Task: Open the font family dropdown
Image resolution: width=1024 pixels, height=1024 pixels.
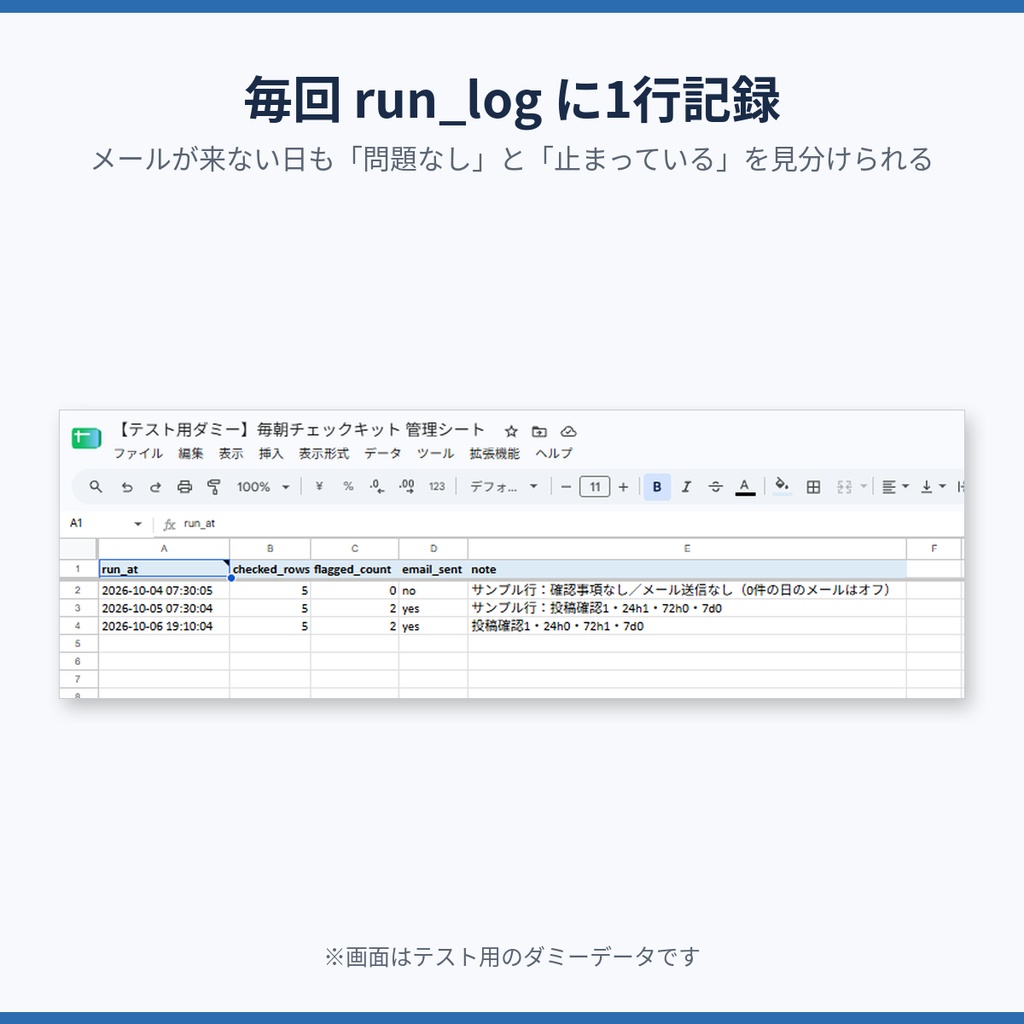Action: pos(504,487)
